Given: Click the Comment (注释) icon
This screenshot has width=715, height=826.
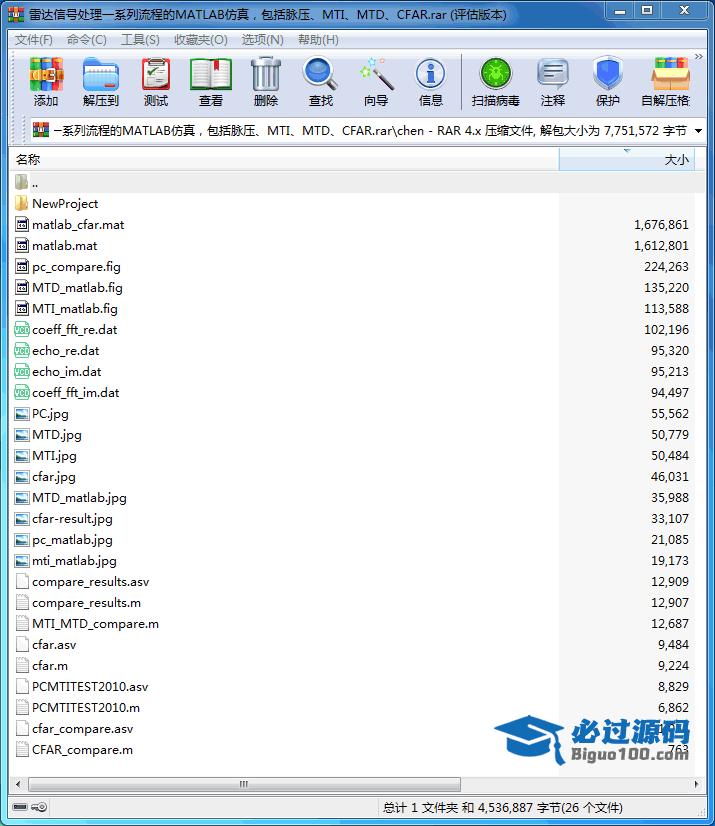Looking at the screenshot, I should (553, 75).
